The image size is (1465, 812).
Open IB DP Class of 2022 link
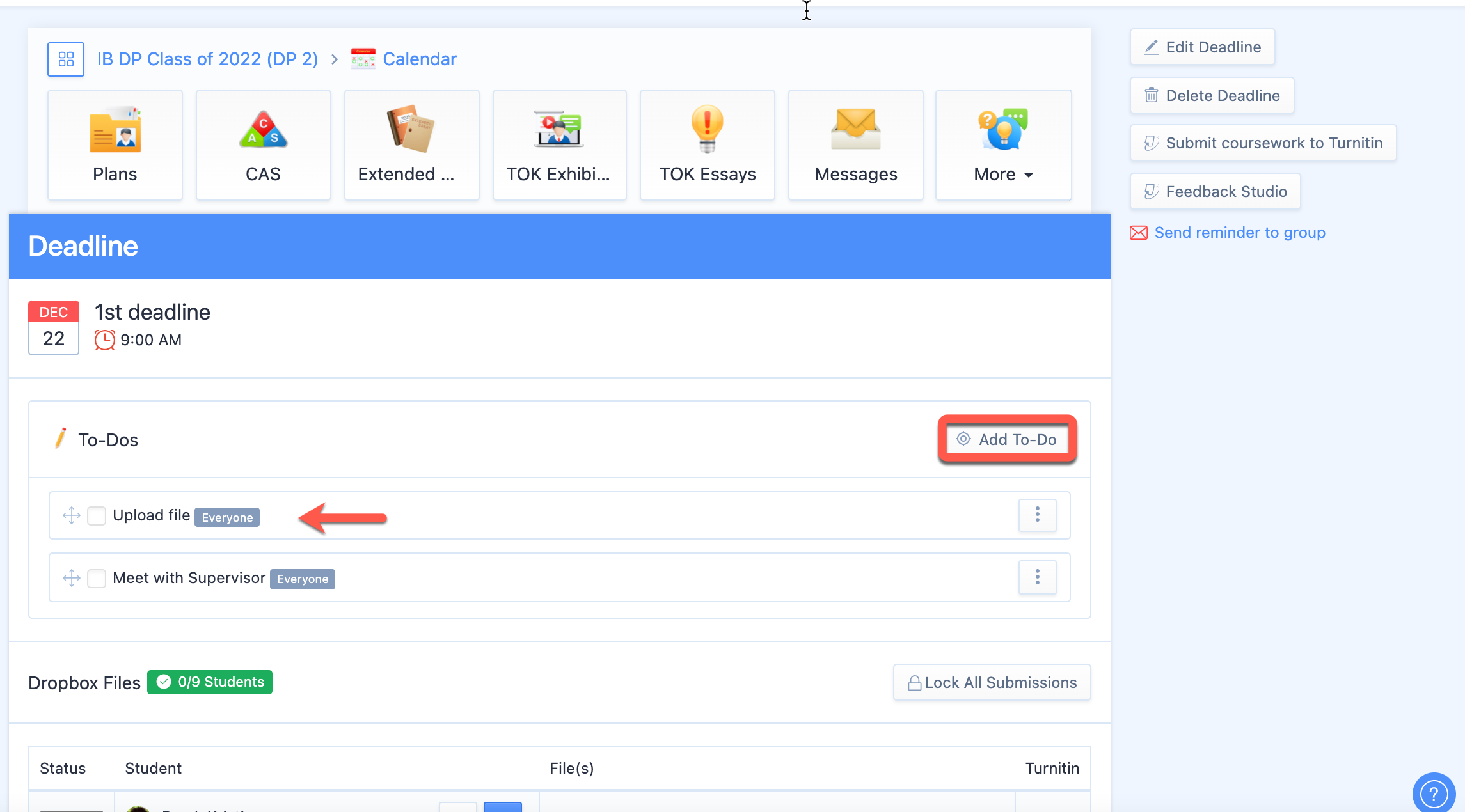coord(207,59)
